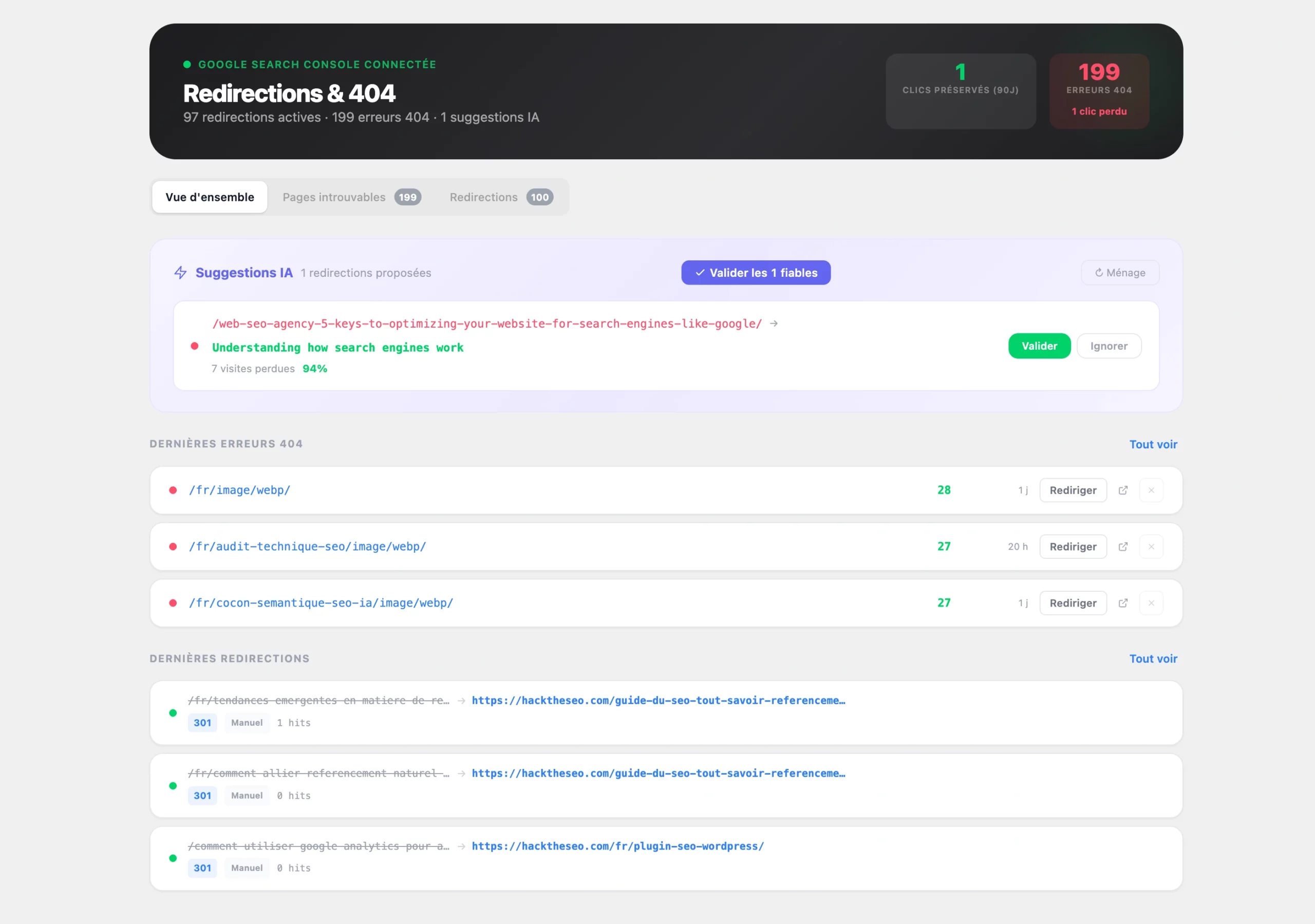Click the lightning bolt Suggestions IA icon
Image resolution: width=1315 pixels, height=924 pixels.
(x=180, y=273)
